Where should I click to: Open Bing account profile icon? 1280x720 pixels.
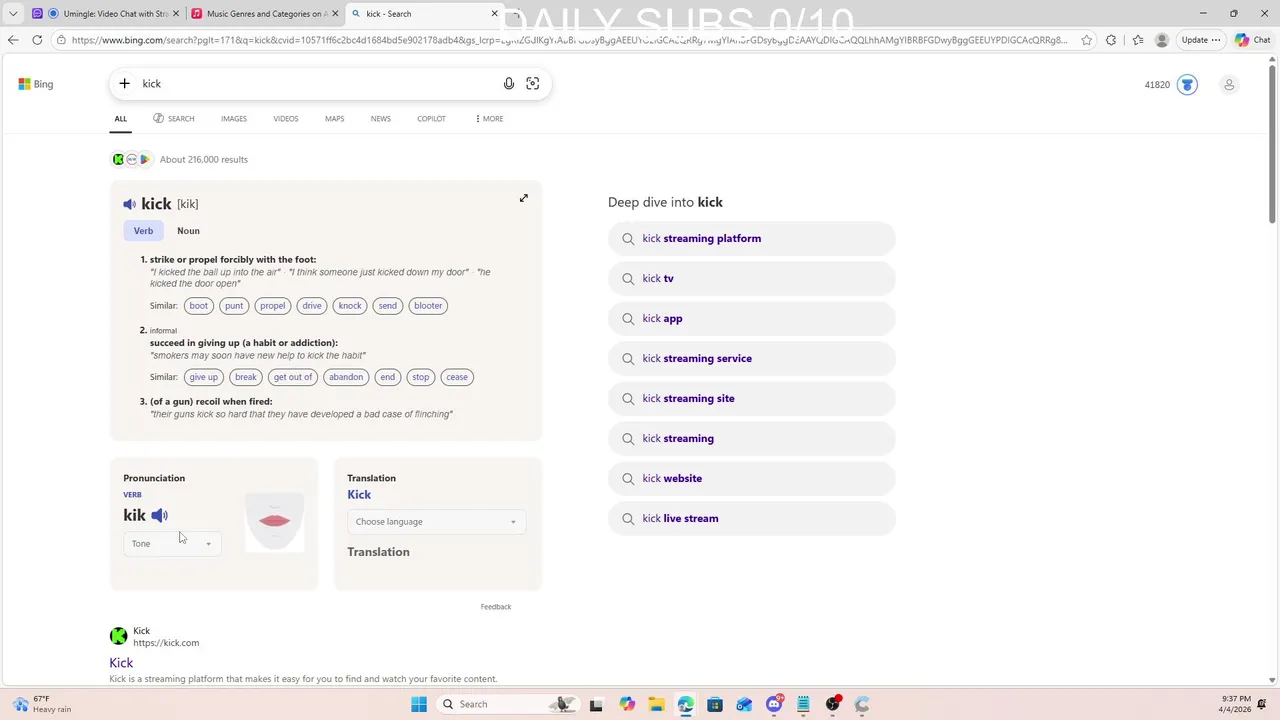1229,85
